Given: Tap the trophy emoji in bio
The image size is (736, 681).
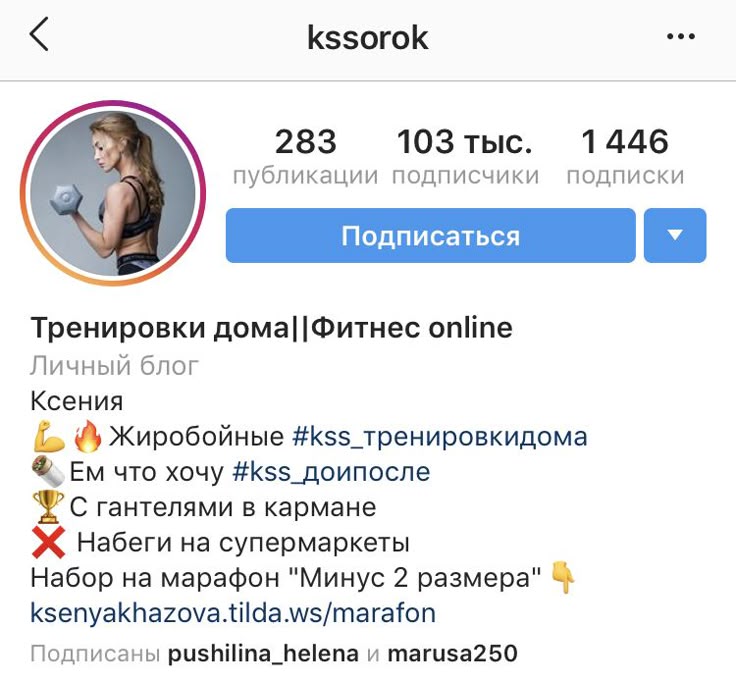Looking at the screenshot, I should pos(47,507).
